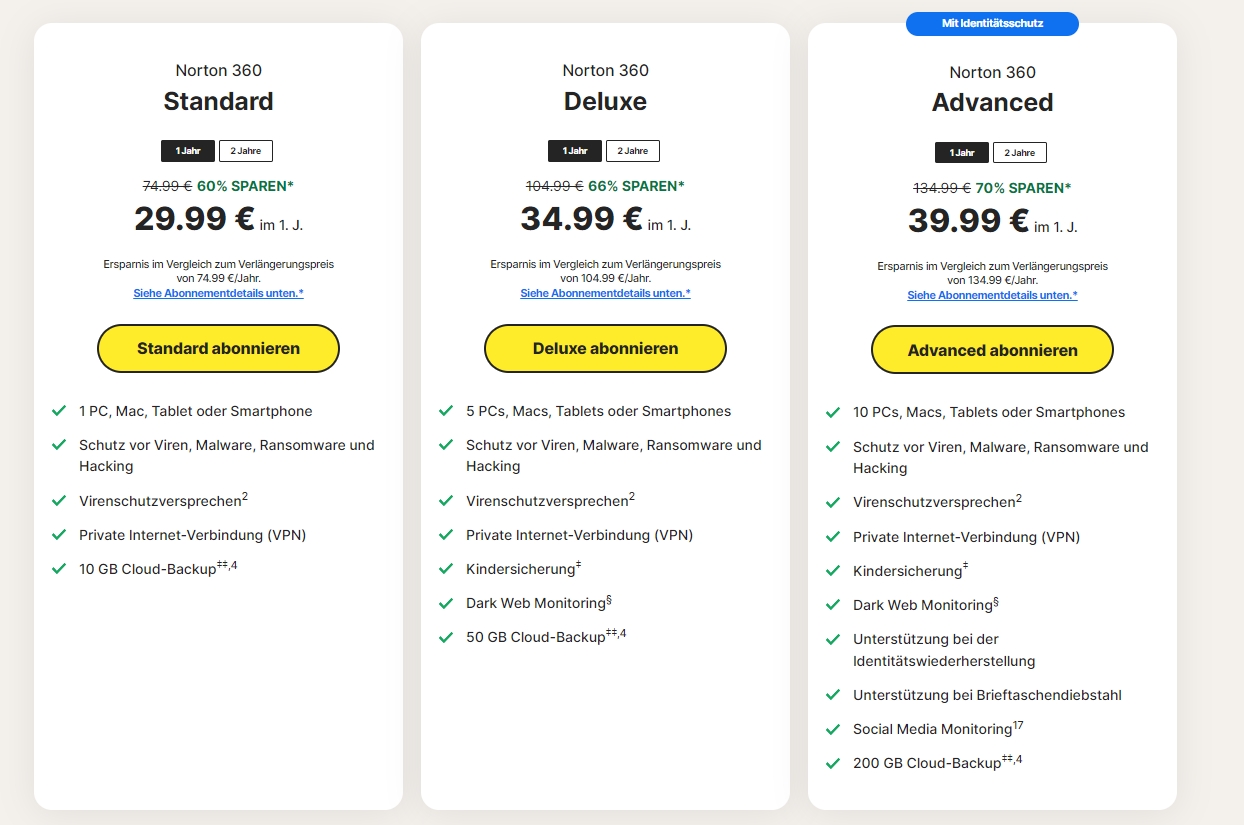Screen dimensions: 1244x825
Task: Click checkmark beside 200 GB Cloud-Backup
Action: coord(833,763)
